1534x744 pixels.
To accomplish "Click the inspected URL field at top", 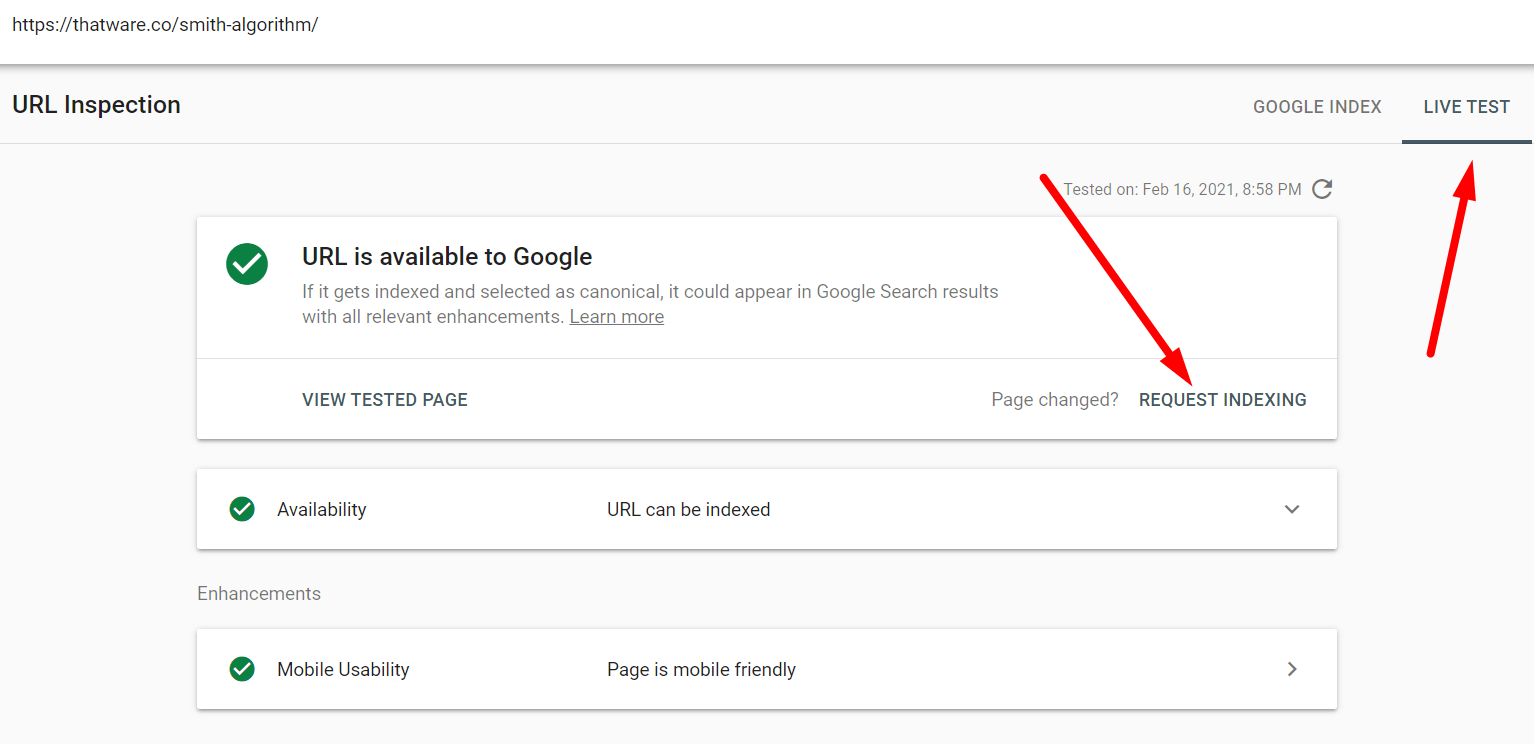I will click(x=165, y=25).
